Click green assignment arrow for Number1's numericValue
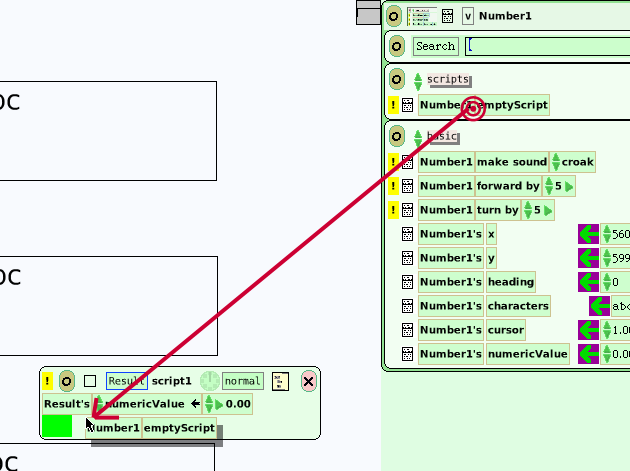The image size is (630, 471). [589, 354]
